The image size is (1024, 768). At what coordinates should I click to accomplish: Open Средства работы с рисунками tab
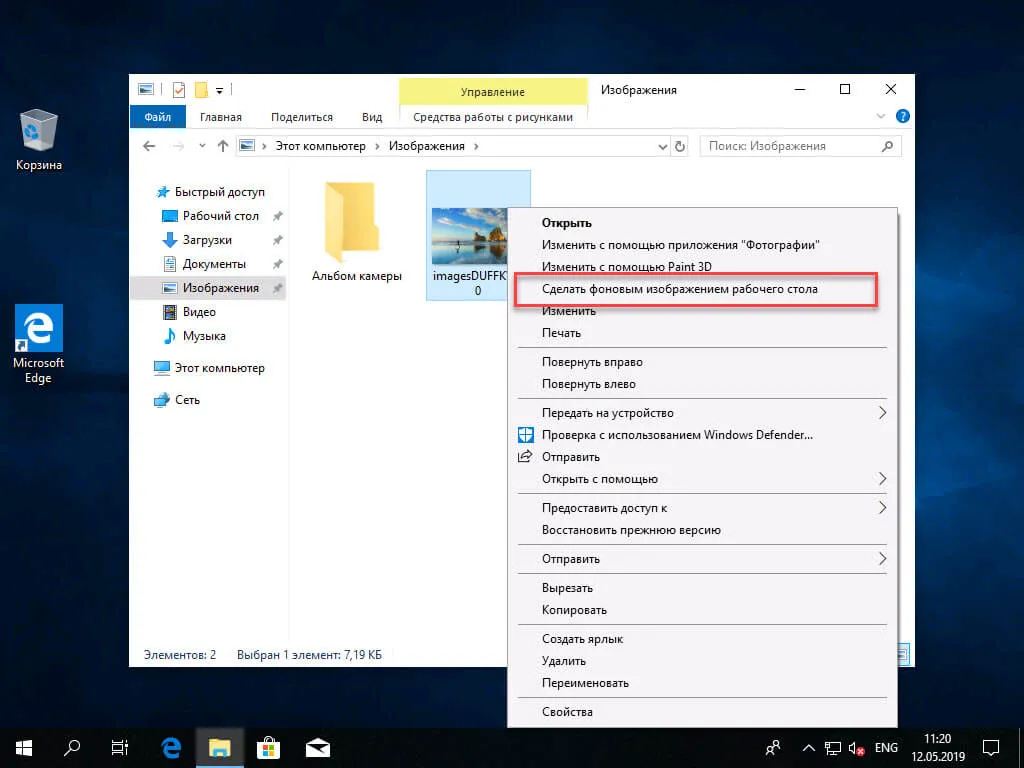(493, 117)
